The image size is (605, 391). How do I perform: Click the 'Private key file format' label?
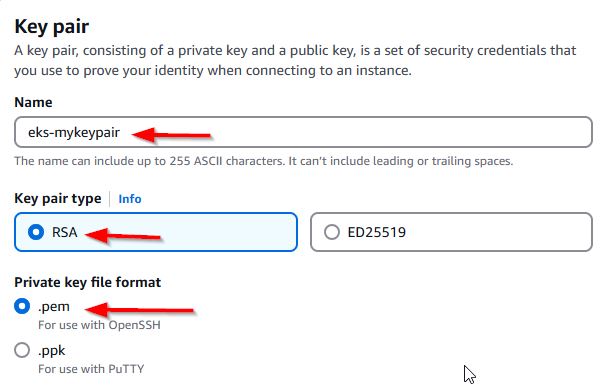tap(88, 282)
